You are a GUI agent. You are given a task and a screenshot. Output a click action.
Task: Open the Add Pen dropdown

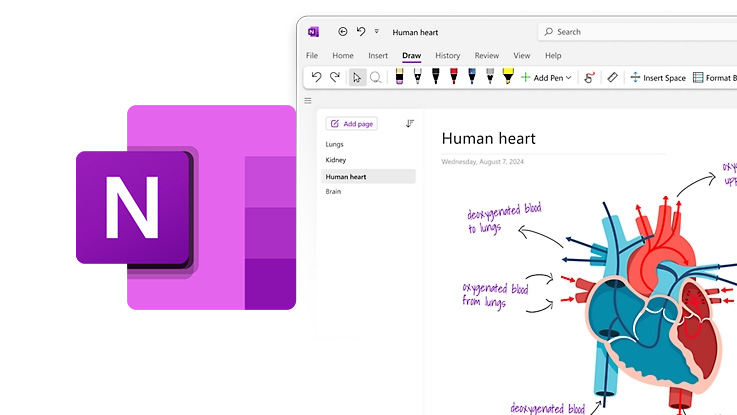click(546, 78)
